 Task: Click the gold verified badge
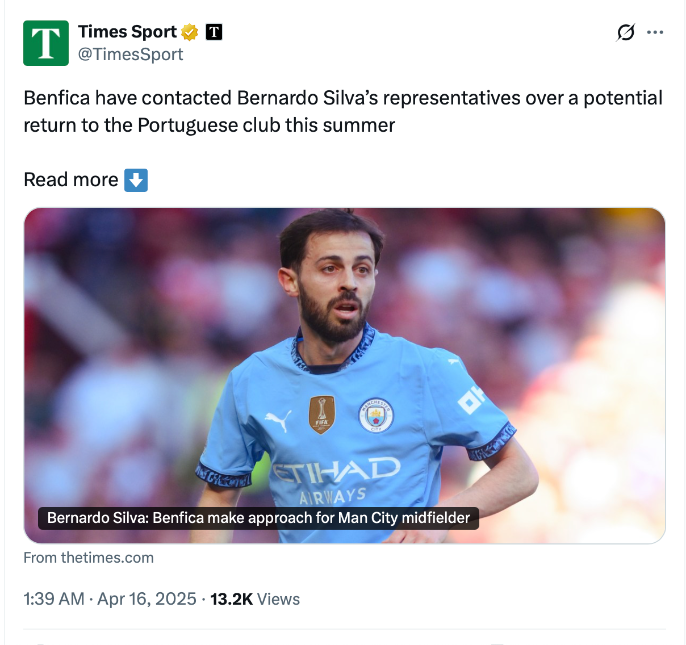point(190,32)
